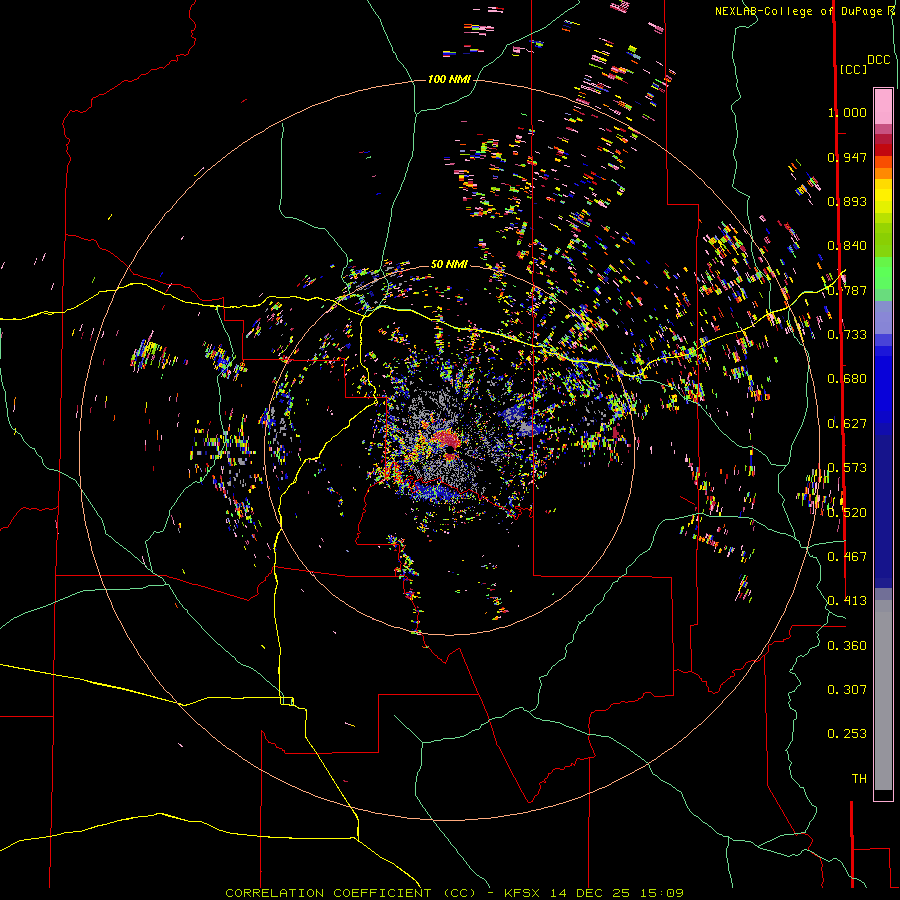Click the 0.360 value on the color scale
This screenshot has height=900, width=900.
(847, 646)
